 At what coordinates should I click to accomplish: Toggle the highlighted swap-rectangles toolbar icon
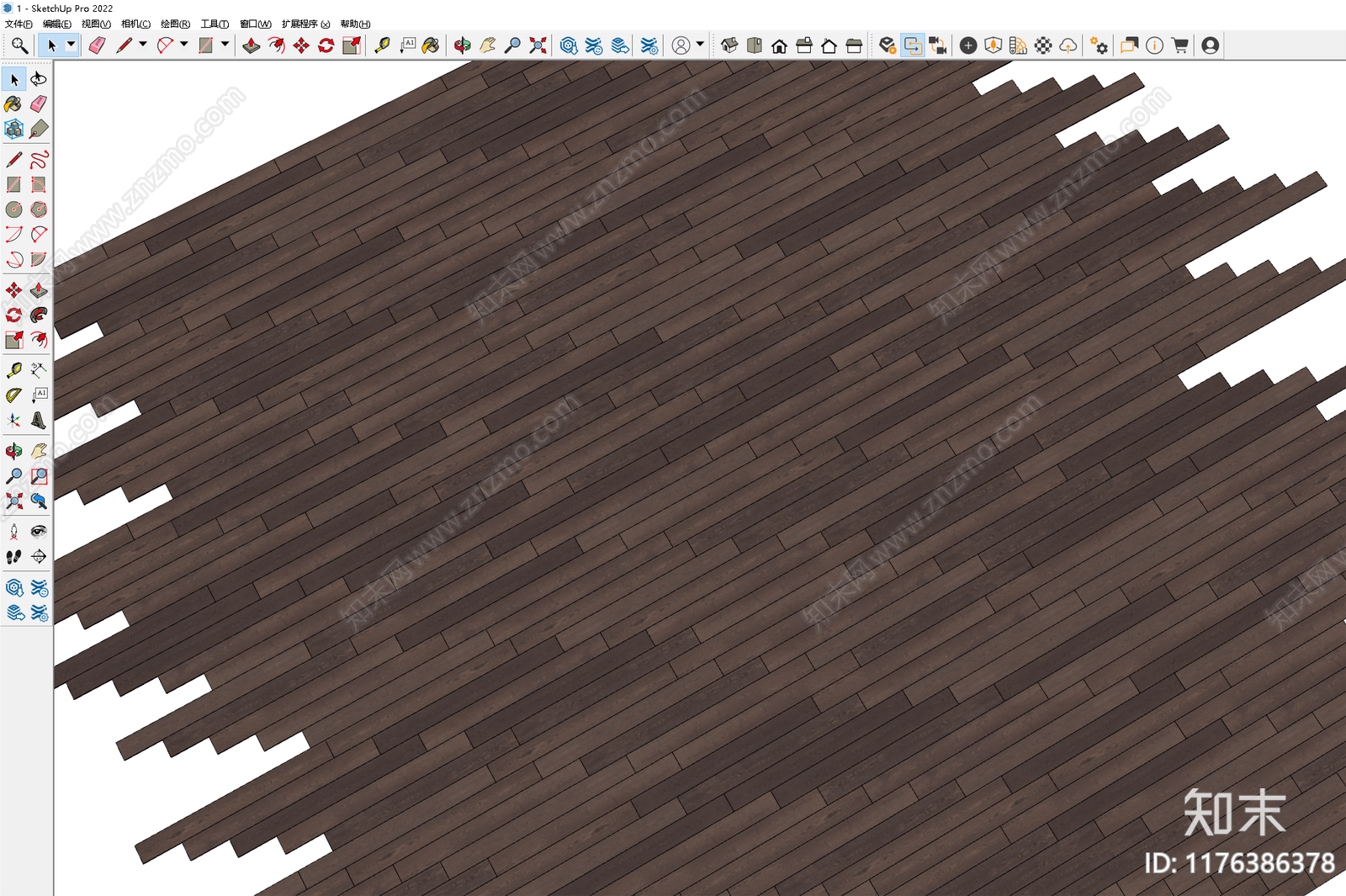pyautogui.click(x=912, y=45)
